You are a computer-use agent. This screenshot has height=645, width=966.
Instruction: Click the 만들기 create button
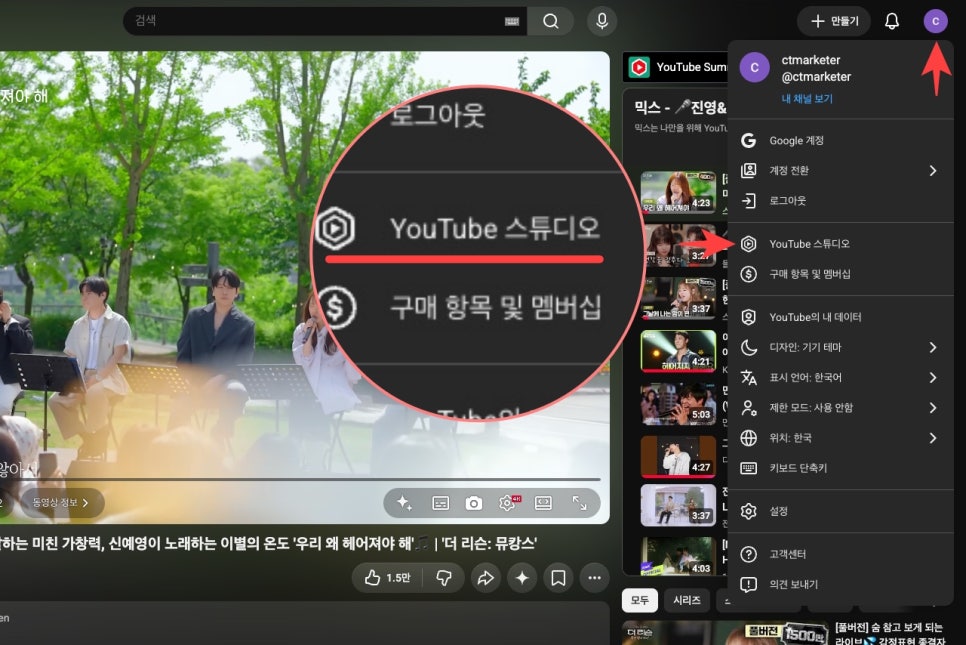click(x=834, y=22)
